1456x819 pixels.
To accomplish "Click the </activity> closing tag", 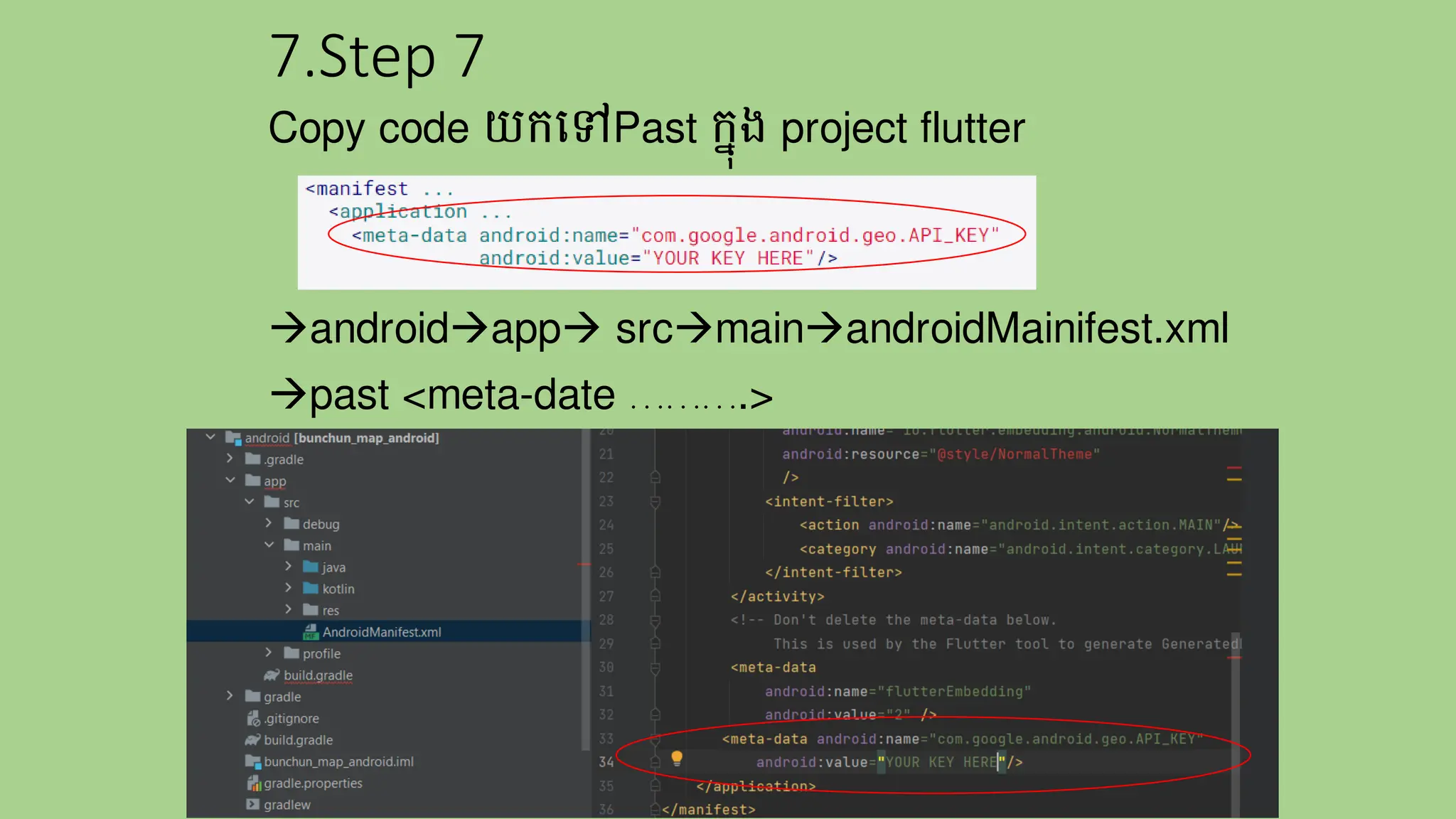I will click(x=777, y=596).
